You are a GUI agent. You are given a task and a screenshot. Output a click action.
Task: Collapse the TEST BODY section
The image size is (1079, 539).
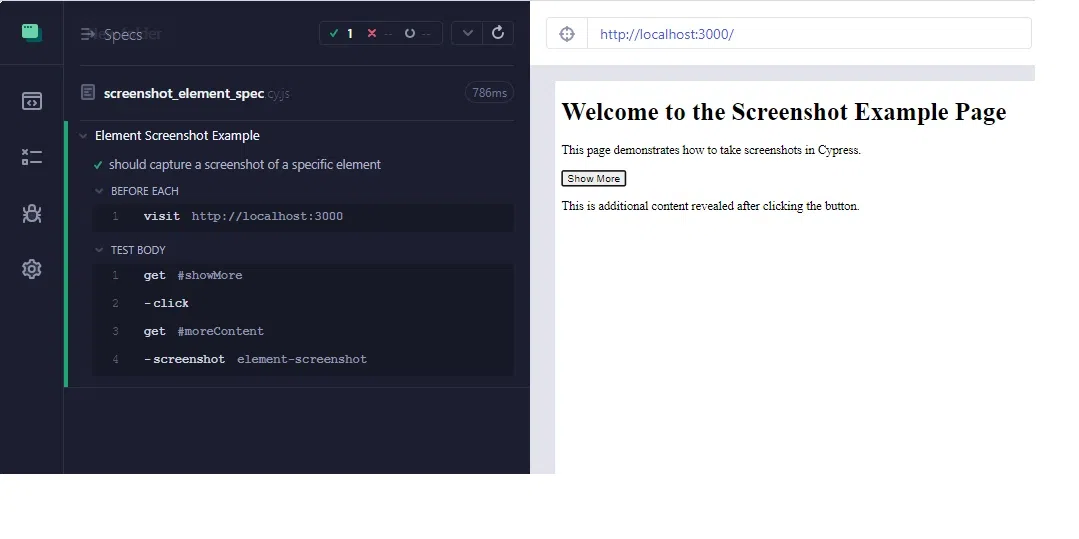(x=99, y=251)
